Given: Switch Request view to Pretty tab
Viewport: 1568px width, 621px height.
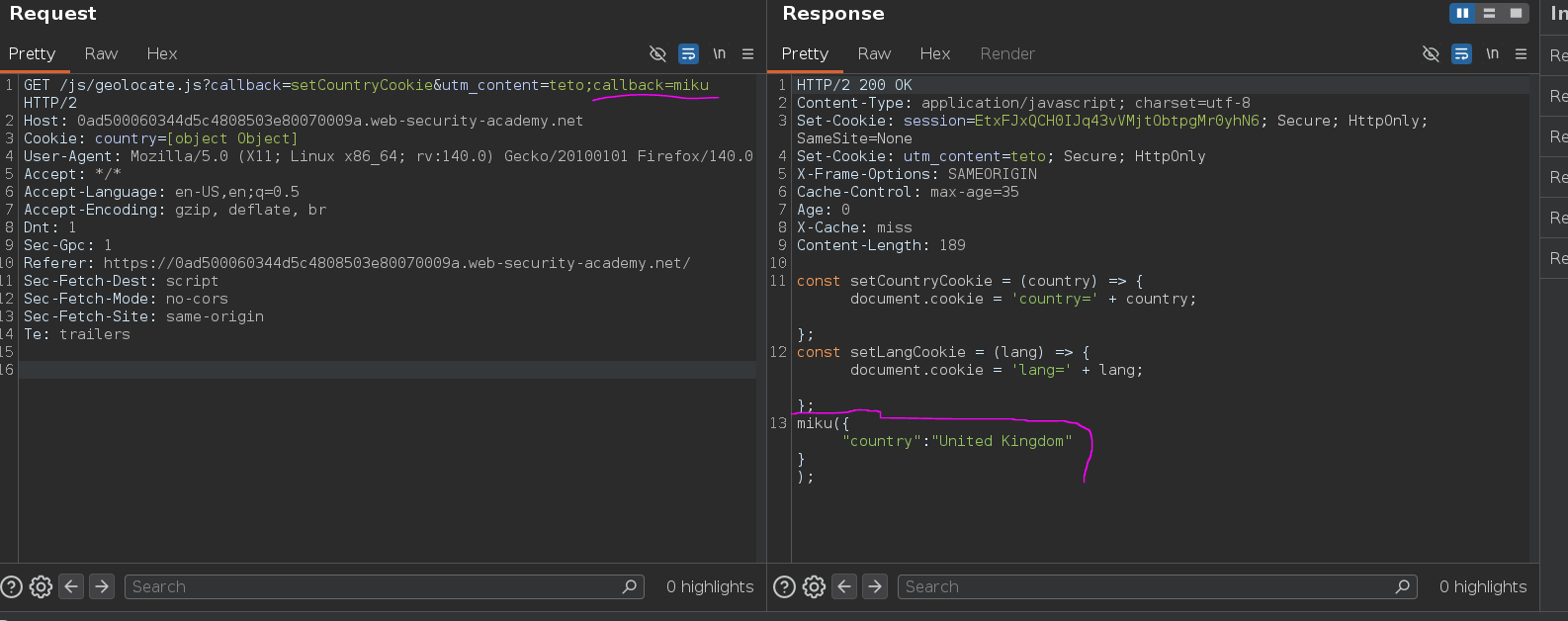Looking at the screenshot, I should (x=32, y=53).
